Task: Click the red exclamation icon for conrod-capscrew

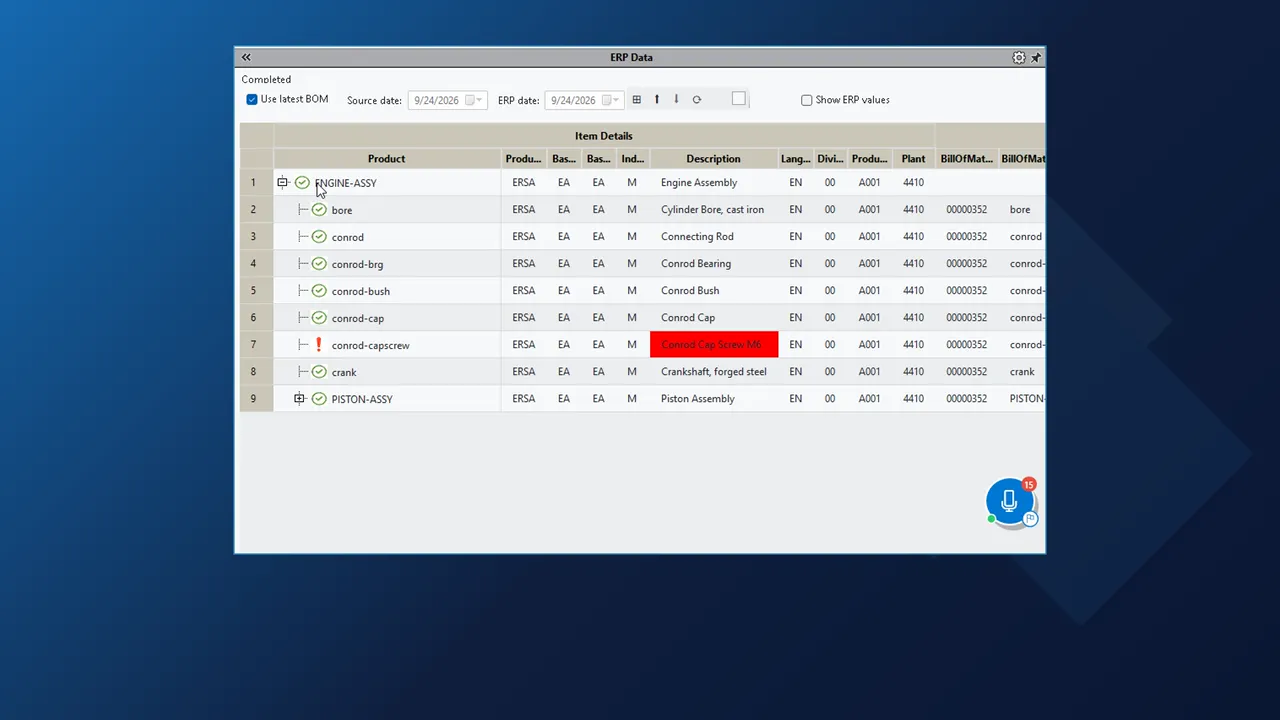Action: click(x=319, y=345)
